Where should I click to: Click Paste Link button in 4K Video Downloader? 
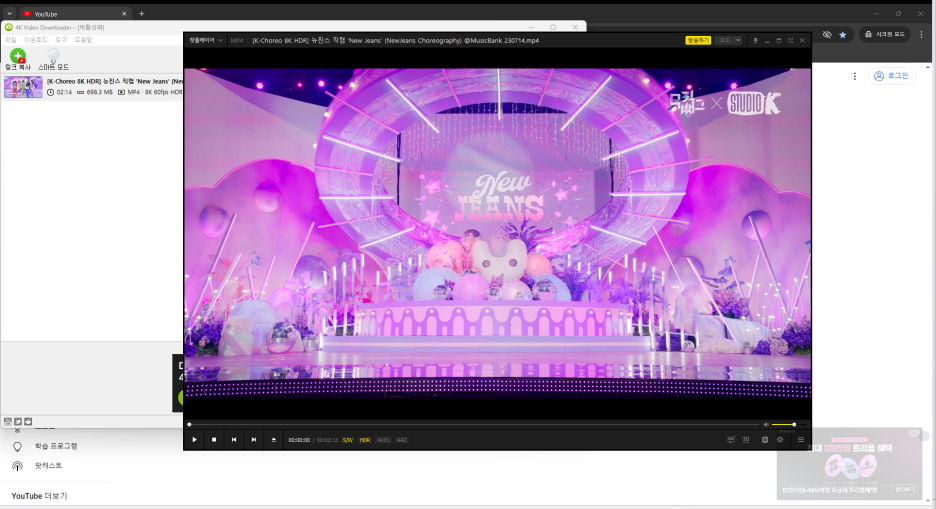tap(18, 60)
